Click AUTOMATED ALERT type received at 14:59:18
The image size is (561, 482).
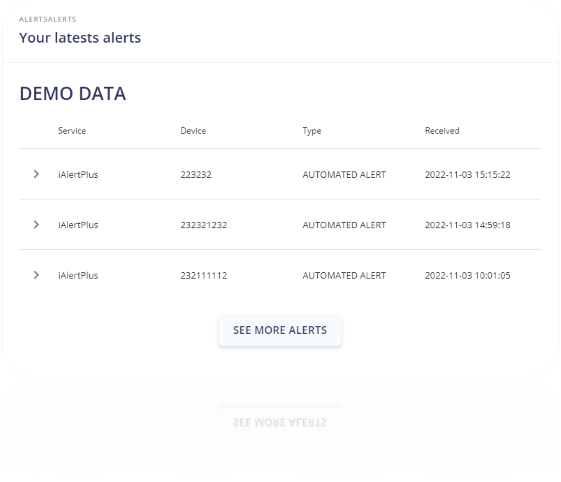coord(344,225)
